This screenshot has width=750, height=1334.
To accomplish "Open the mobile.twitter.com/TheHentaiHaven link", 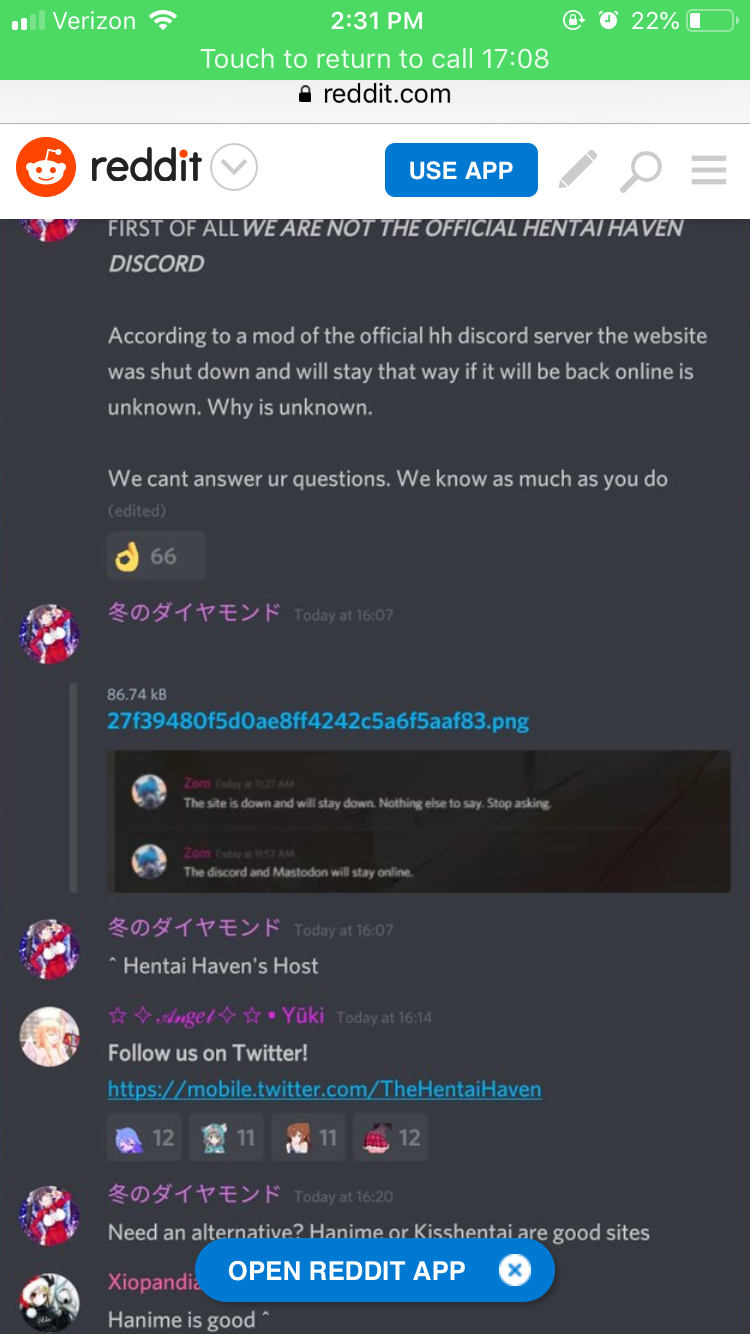I will click(x=325, y=1089).
